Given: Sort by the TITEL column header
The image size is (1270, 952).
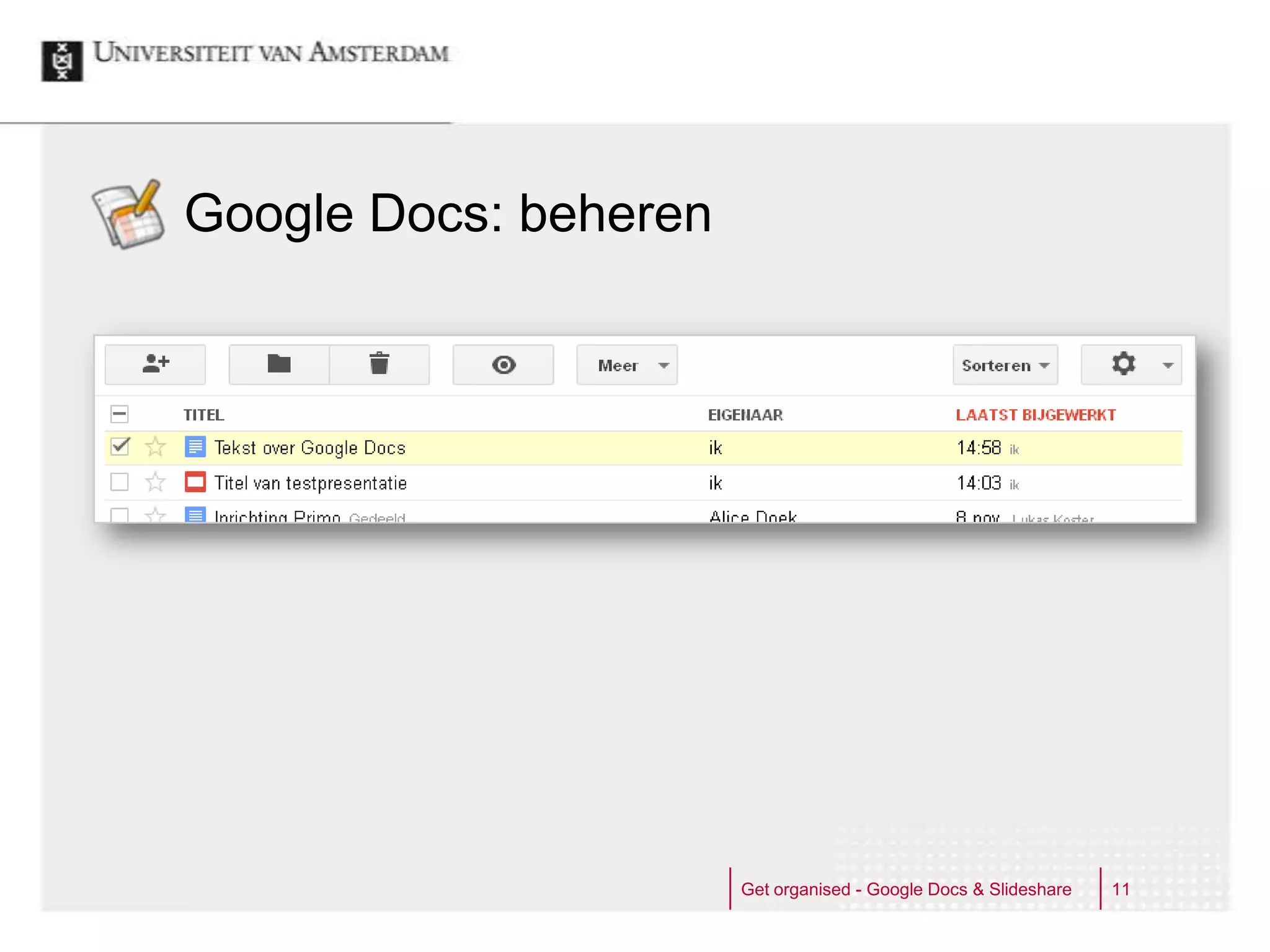Looking at the screenshot, I should point(203,415).
